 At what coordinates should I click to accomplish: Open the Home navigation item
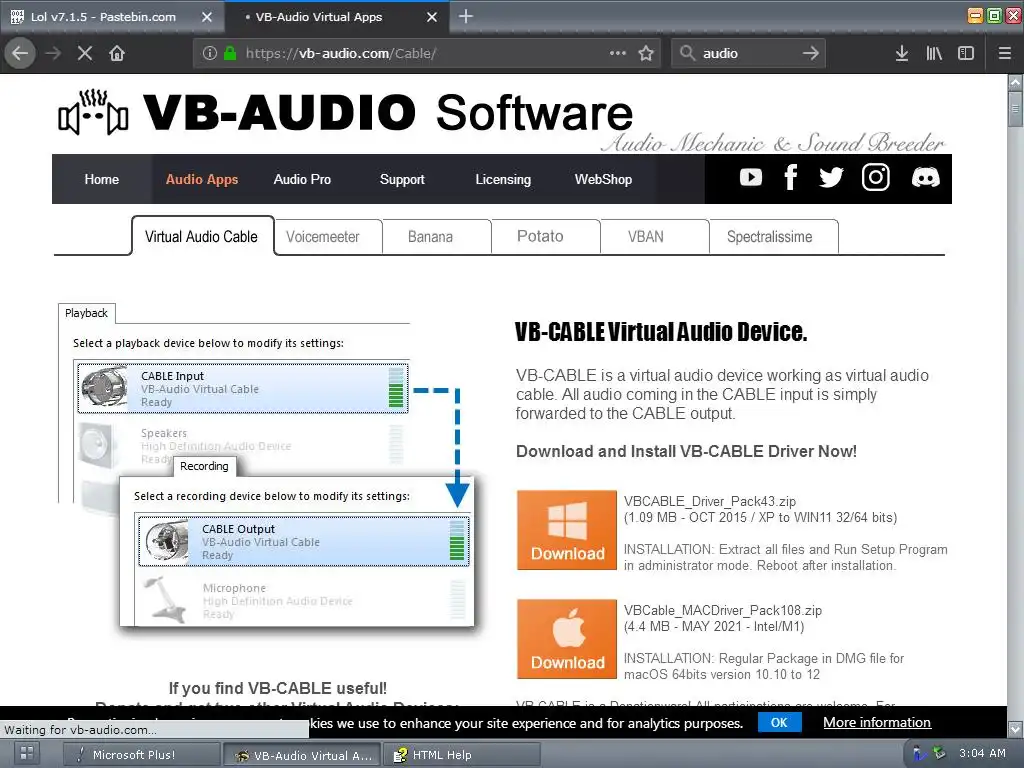(x=101, y=179)
